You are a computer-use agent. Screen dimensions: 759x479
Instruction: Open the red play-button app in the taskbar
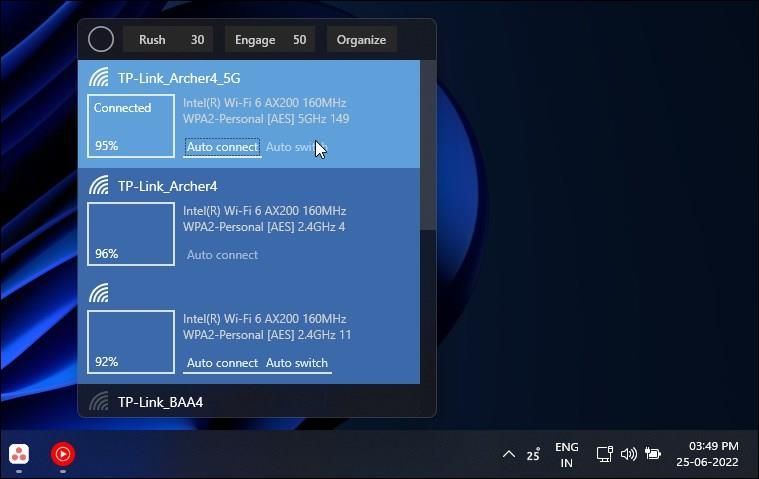tap(62, 454)
